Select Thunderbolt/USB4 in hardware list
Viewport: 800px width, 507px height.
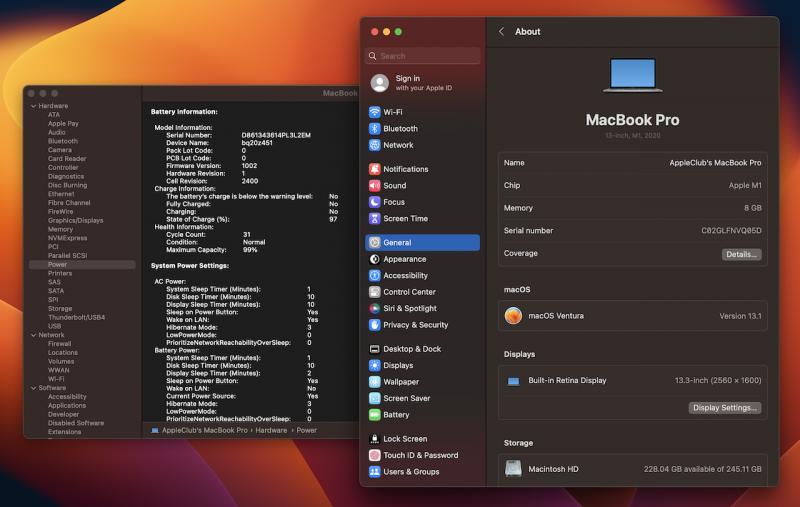(x=76, y=317)
